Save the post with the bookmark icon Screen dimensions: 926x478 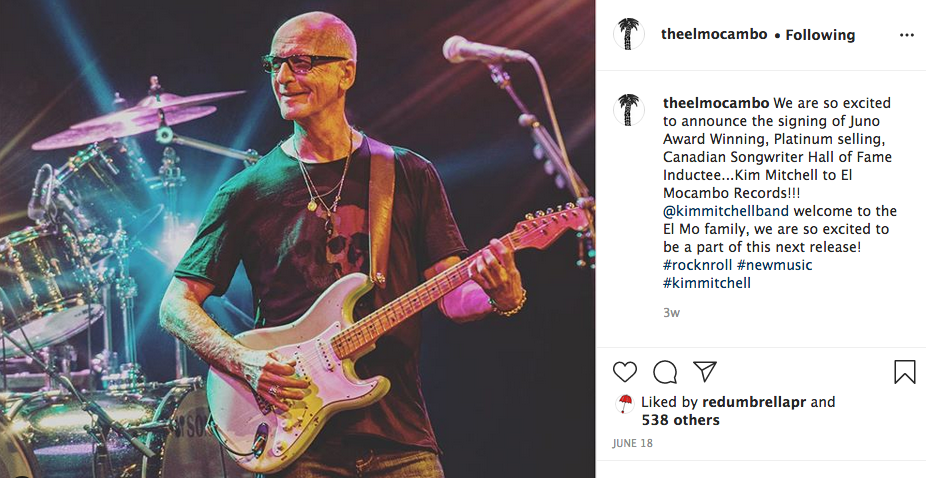point(904,372)
